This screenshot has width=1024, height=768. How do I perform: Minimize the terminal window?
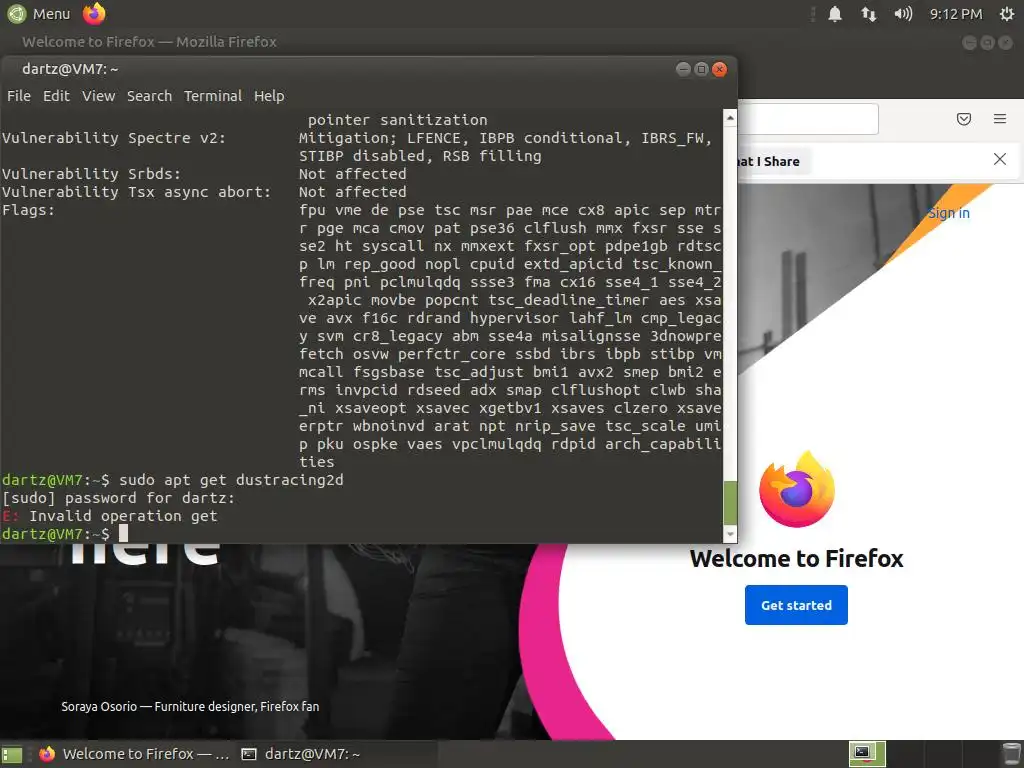[683, 69]
